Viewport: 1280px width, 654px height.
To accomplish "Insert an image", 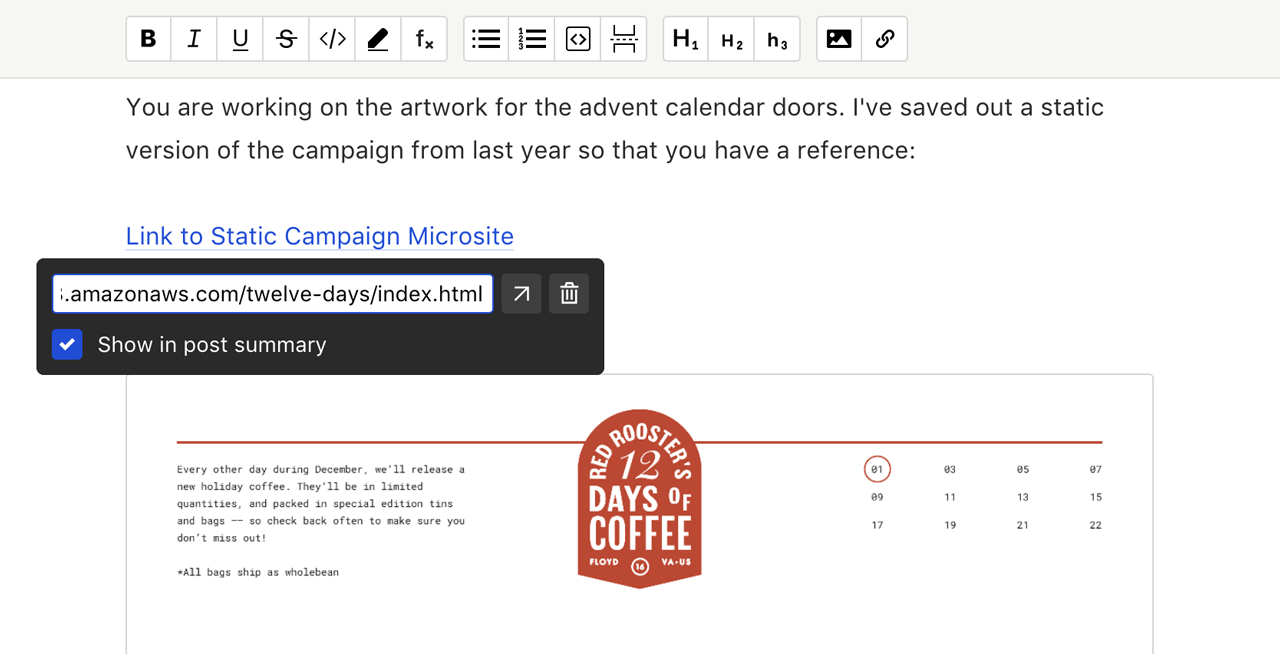I will (839, 39).
